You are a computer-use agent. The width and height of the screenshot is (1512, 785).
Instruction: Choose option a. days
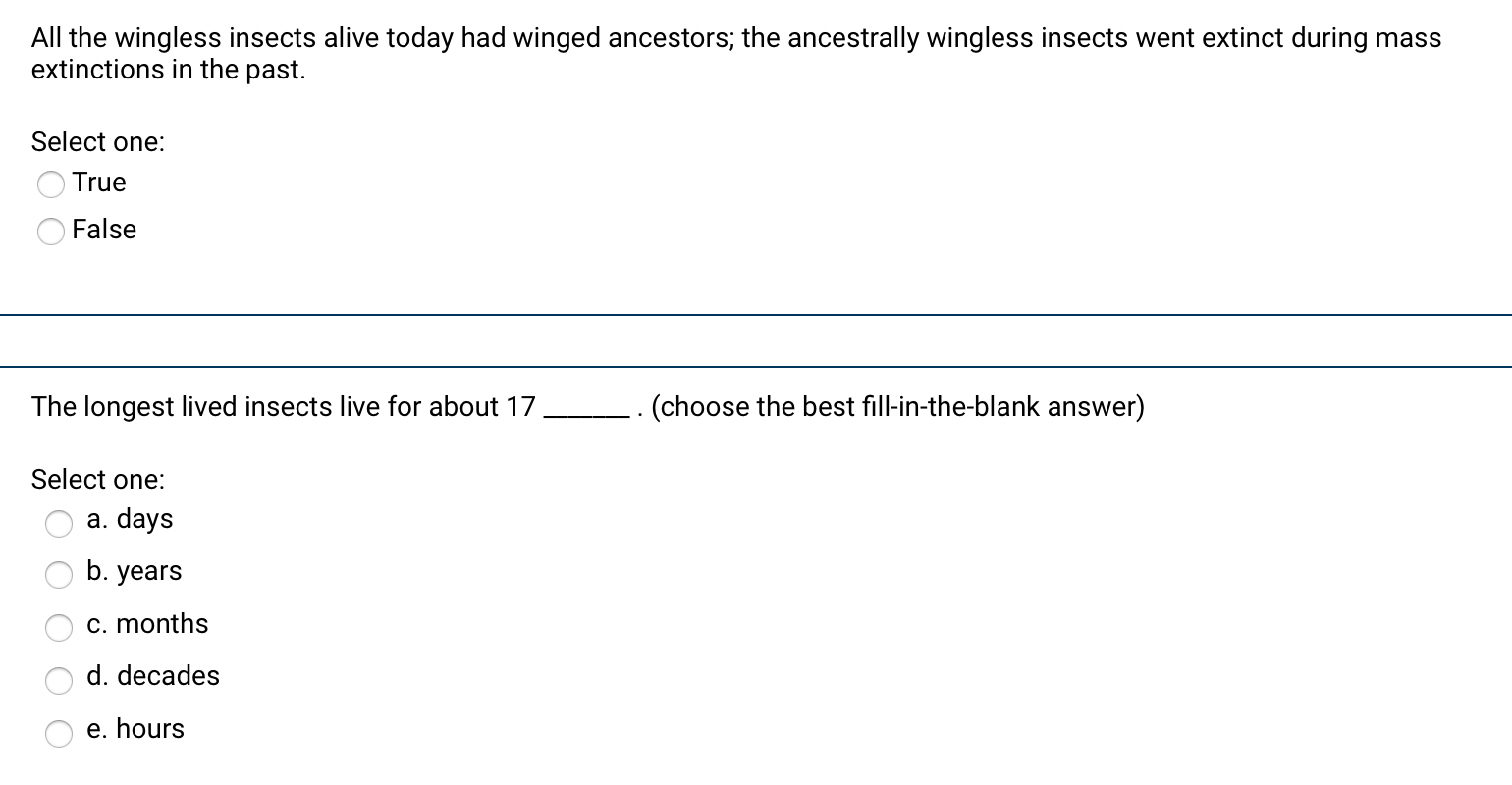pos(59,525)
